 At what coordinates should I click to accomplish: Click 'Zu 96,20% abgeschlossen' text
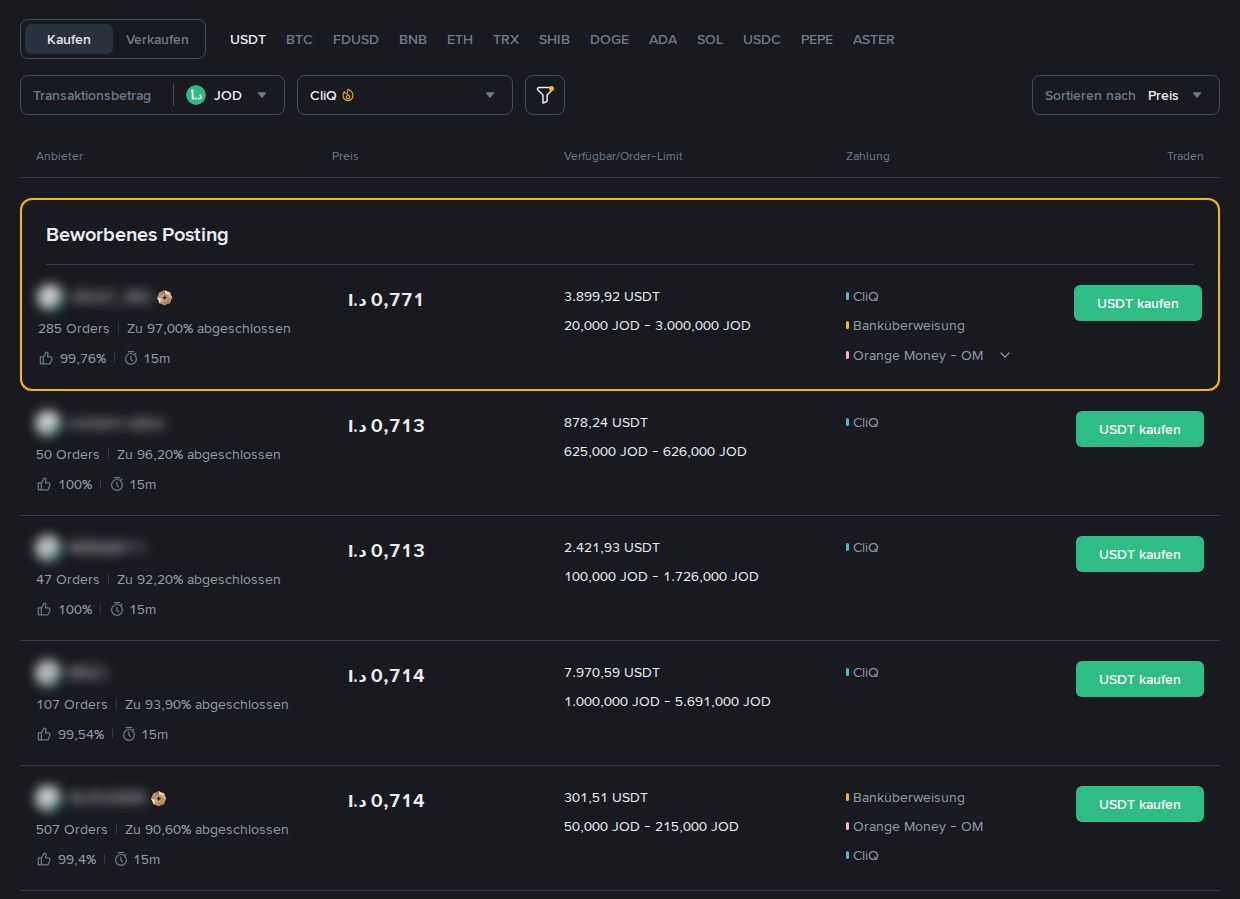[199, 455]
